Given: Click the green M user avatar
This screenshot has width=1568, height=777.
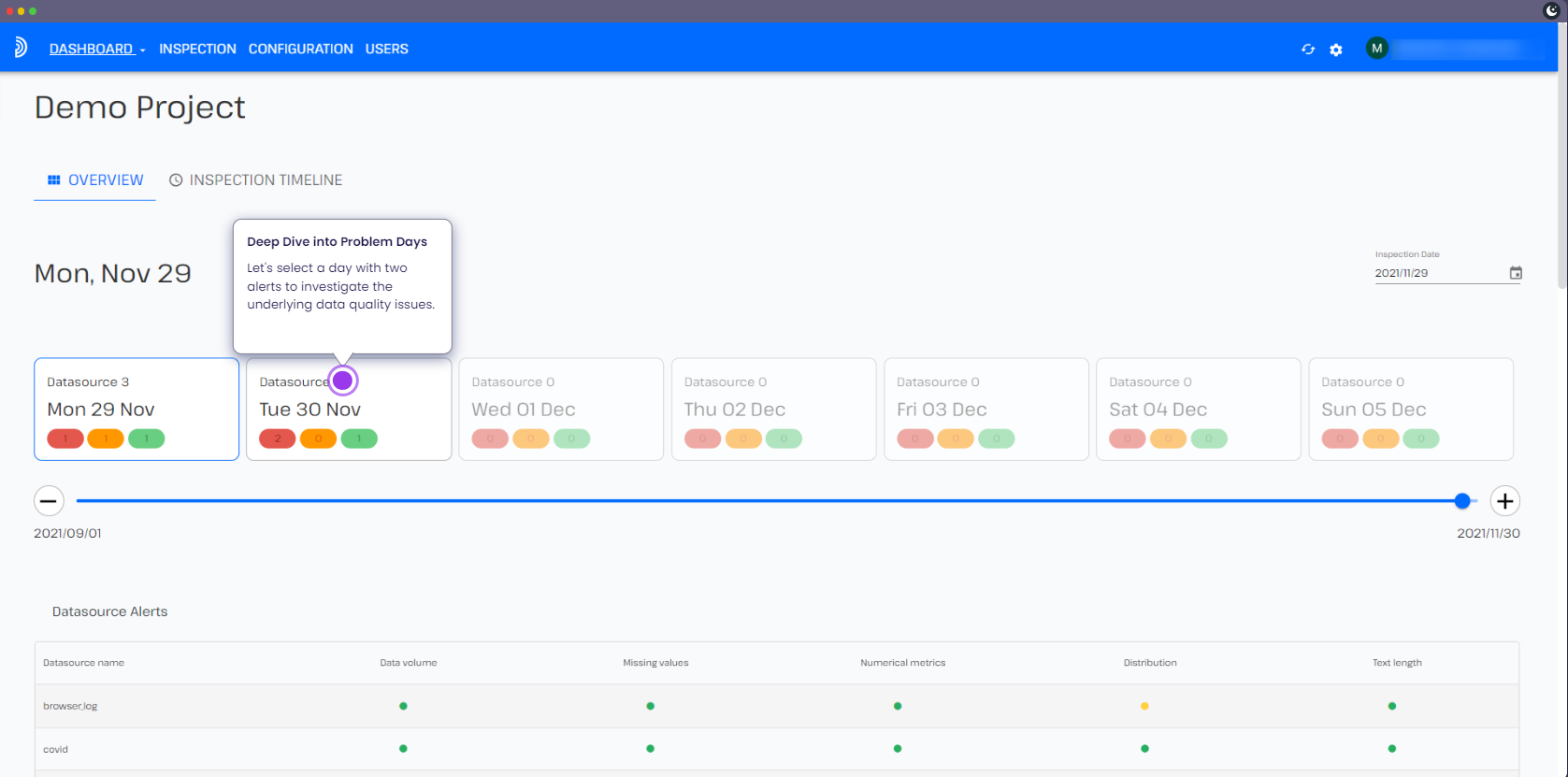Looking at the screenshot, I should [x=1376, y=49].
